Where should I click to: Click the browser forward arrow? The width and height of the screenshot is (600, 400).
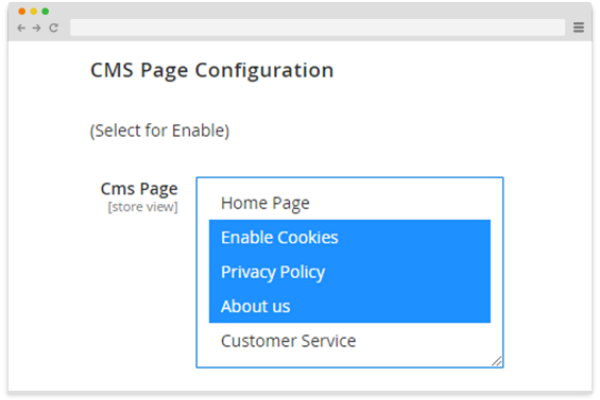[36, 28]
